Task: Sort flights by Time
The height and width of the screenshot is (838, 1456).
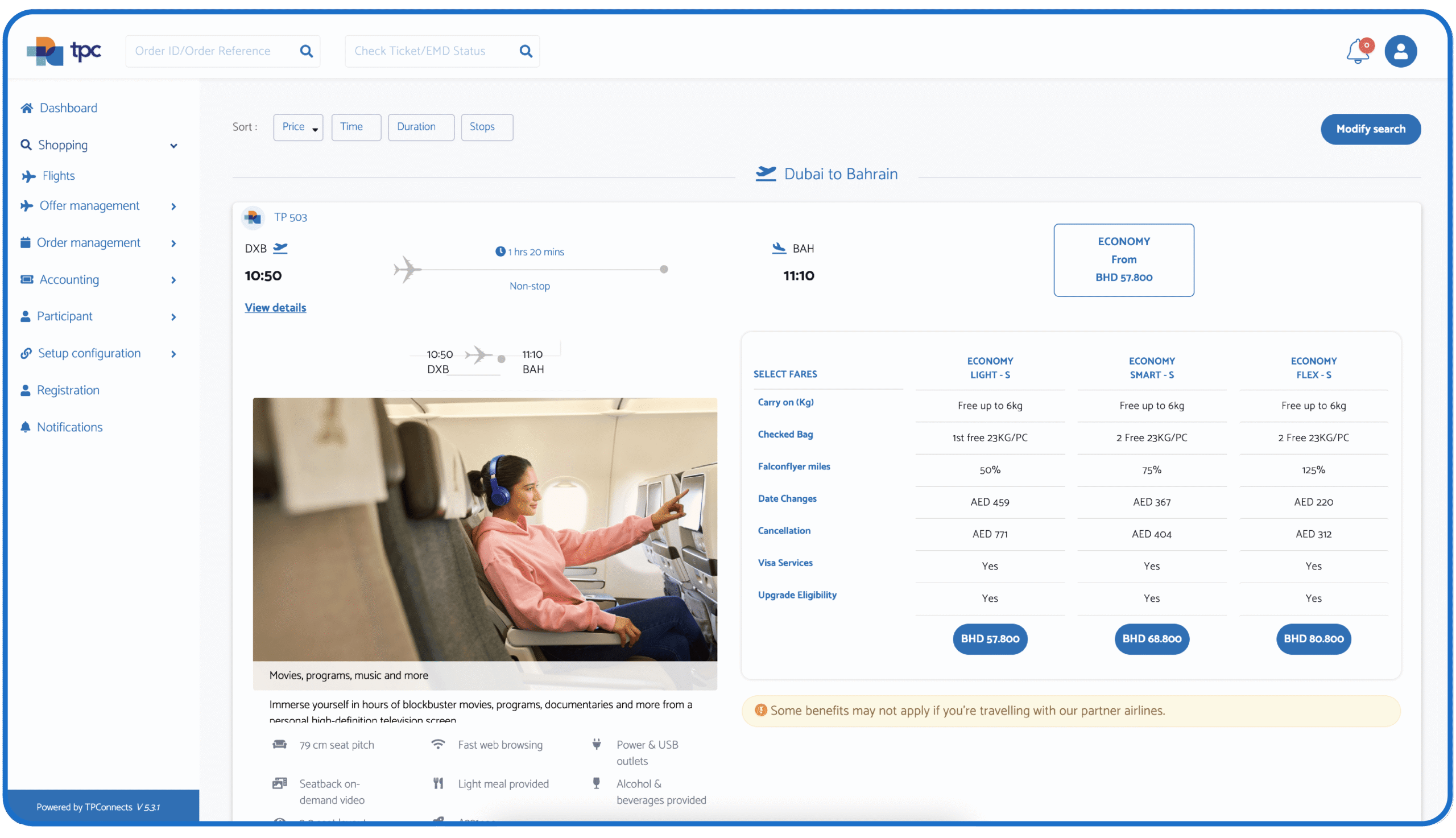Action: tap(355, 127)
